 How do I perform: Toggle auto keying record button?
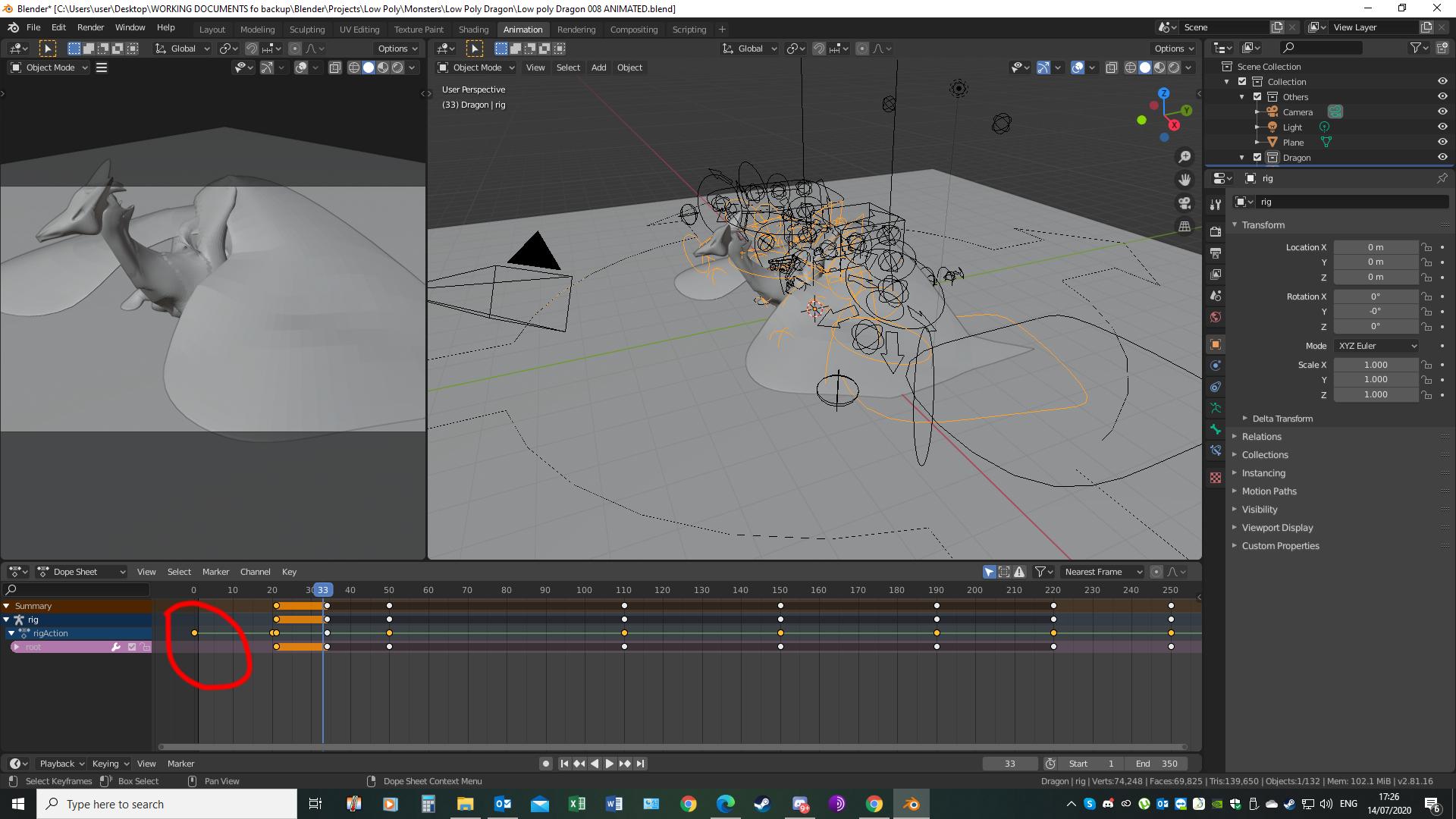tap(545, 764)
